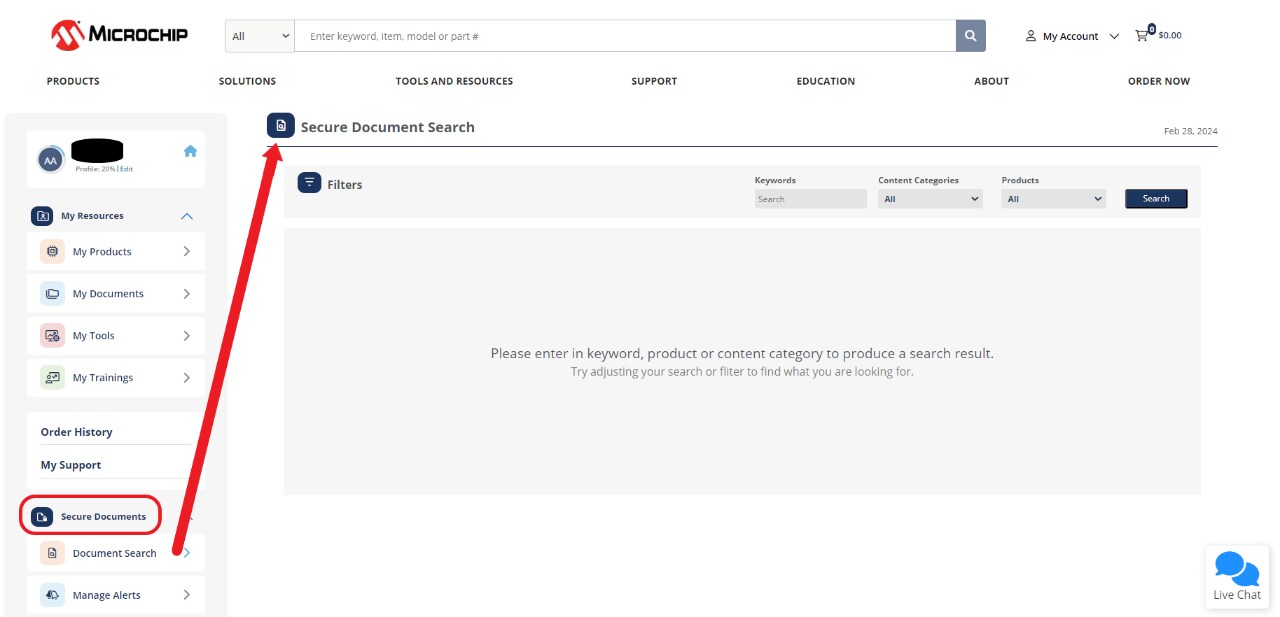Screen dimensions: 1280x617
Task: Open the Document Search icon in sidebar
Action: click(x=52, y=553)
